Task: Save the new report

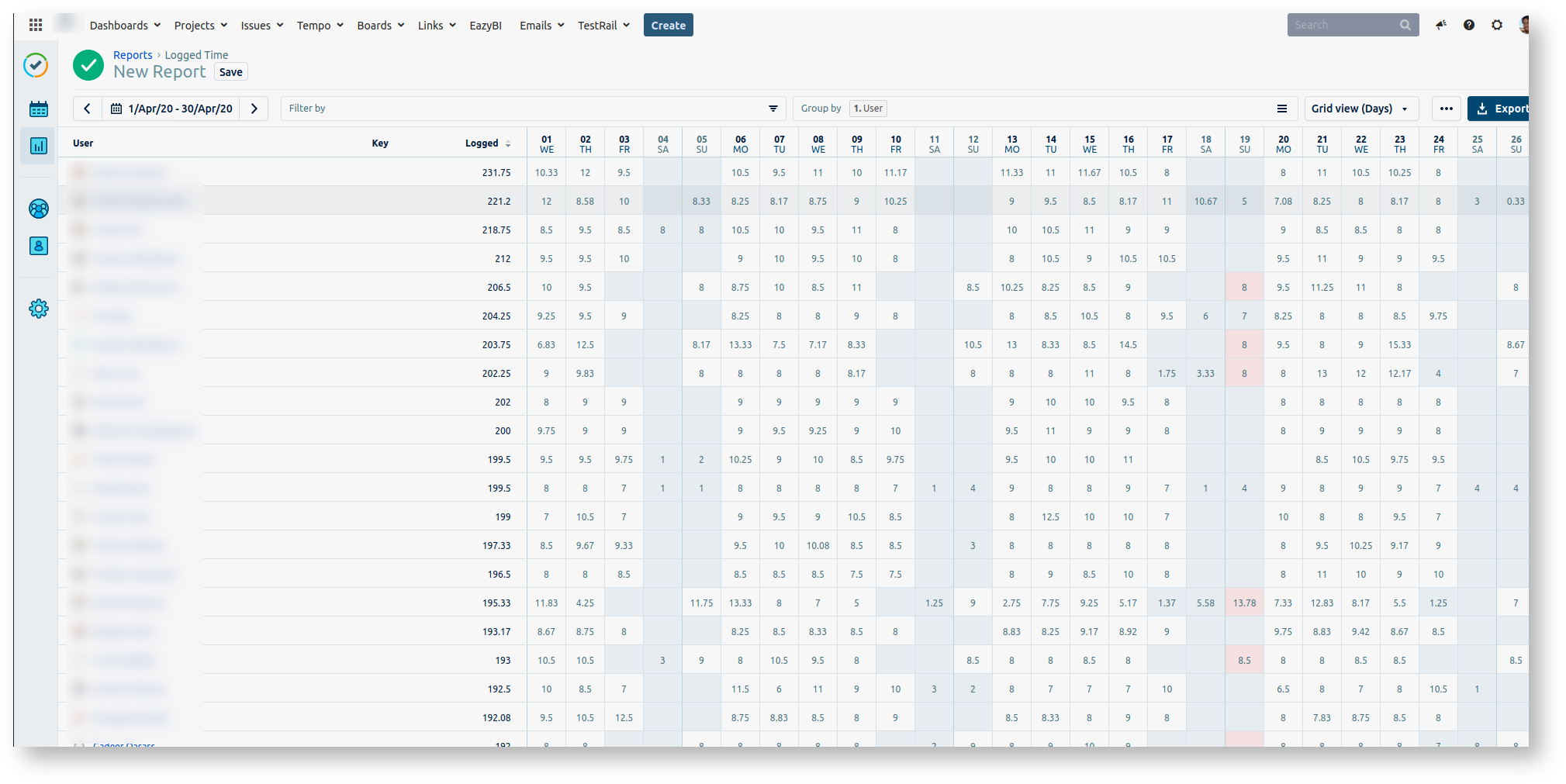Action: click(230, 72)
